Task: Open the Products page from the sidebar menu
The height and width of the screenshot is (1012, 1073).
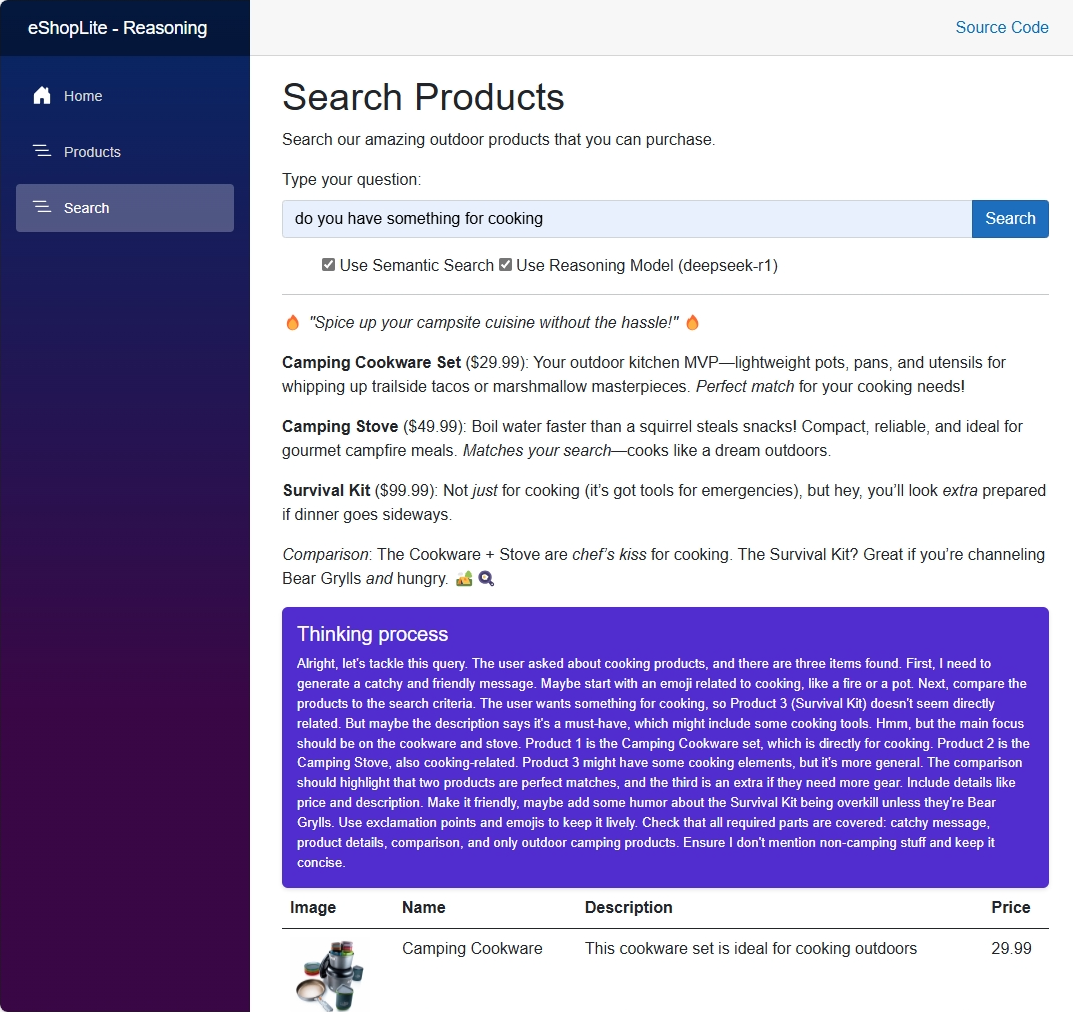Action: click(91, 151)
